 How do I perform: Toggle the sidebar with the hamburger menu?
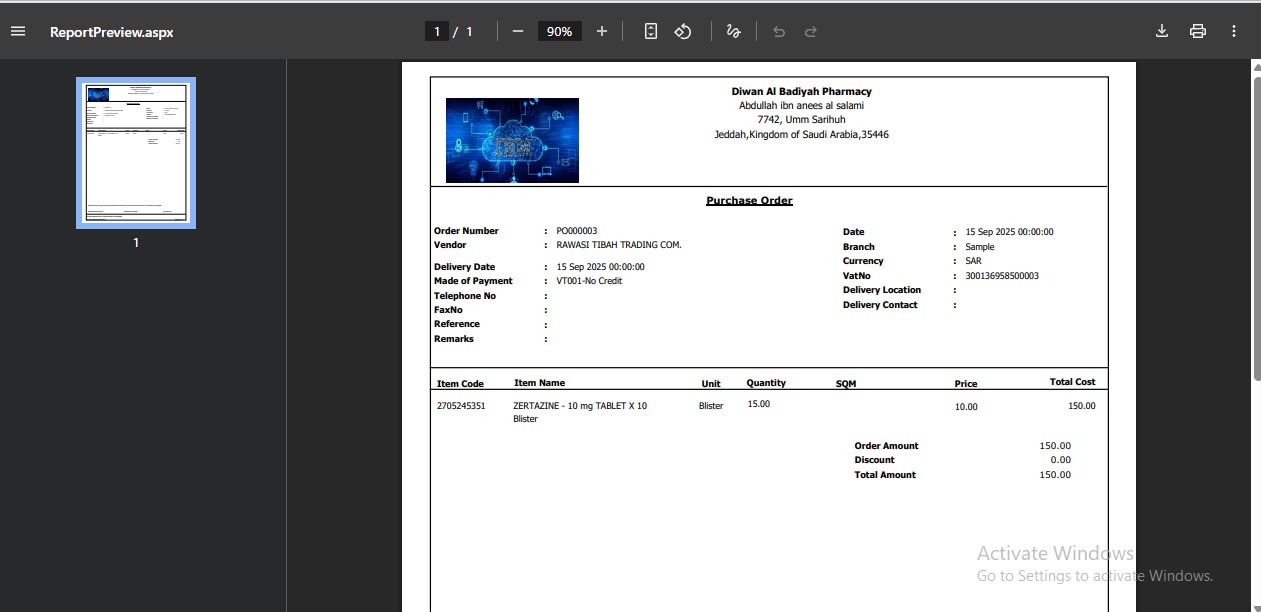tap(18, 31)
